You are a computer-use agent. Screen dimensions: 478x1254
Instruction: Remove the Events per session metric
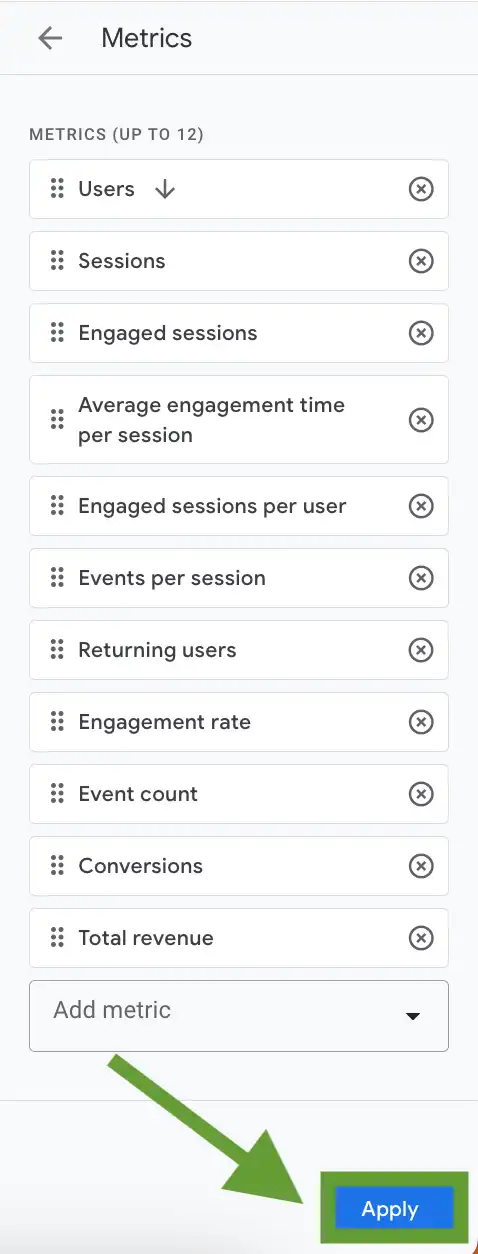coord(421,578)
